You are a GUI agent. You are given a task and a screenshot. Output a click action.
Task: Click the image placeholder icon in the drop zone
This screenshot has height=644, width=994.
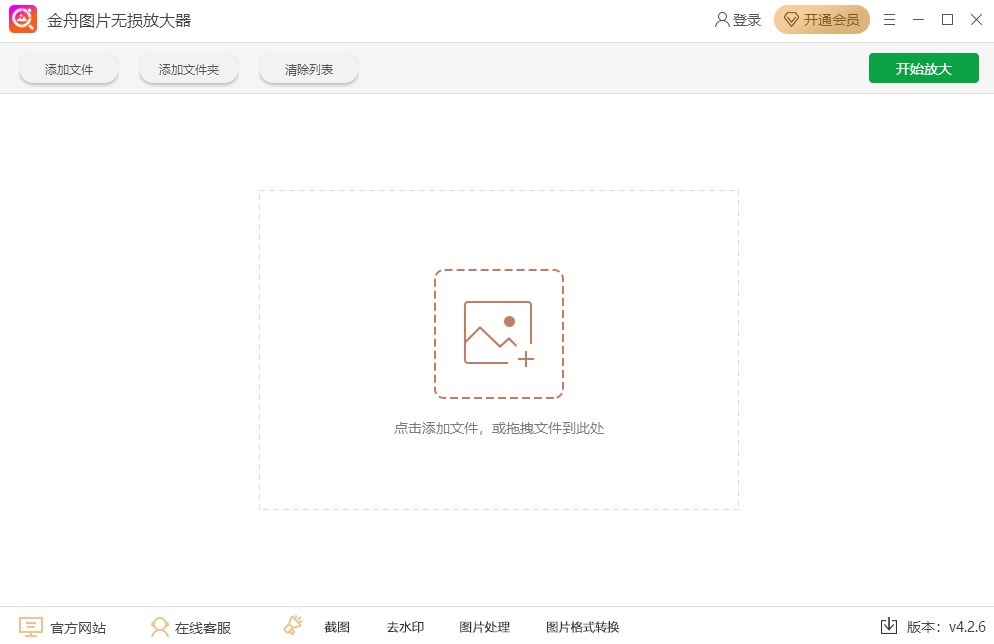click(498, 333)
